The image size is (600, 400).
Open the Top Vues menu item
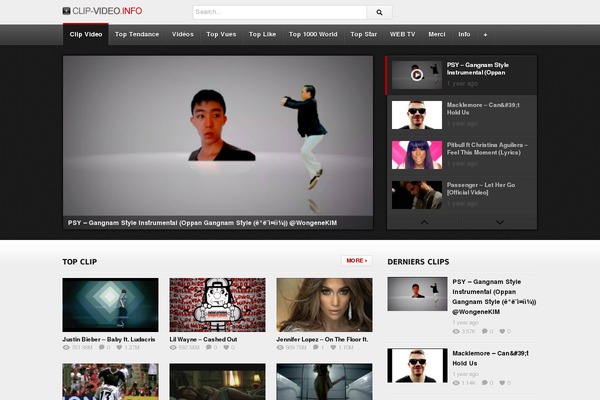pos(221,34)
